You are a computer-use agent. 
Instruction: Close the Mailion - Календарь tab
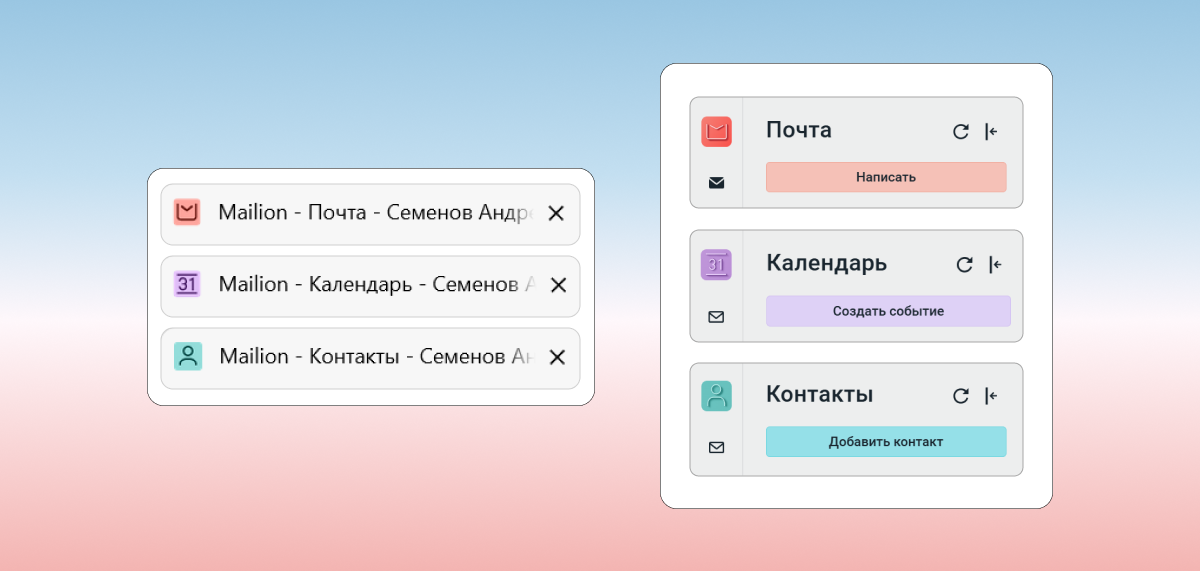[558, 285]
